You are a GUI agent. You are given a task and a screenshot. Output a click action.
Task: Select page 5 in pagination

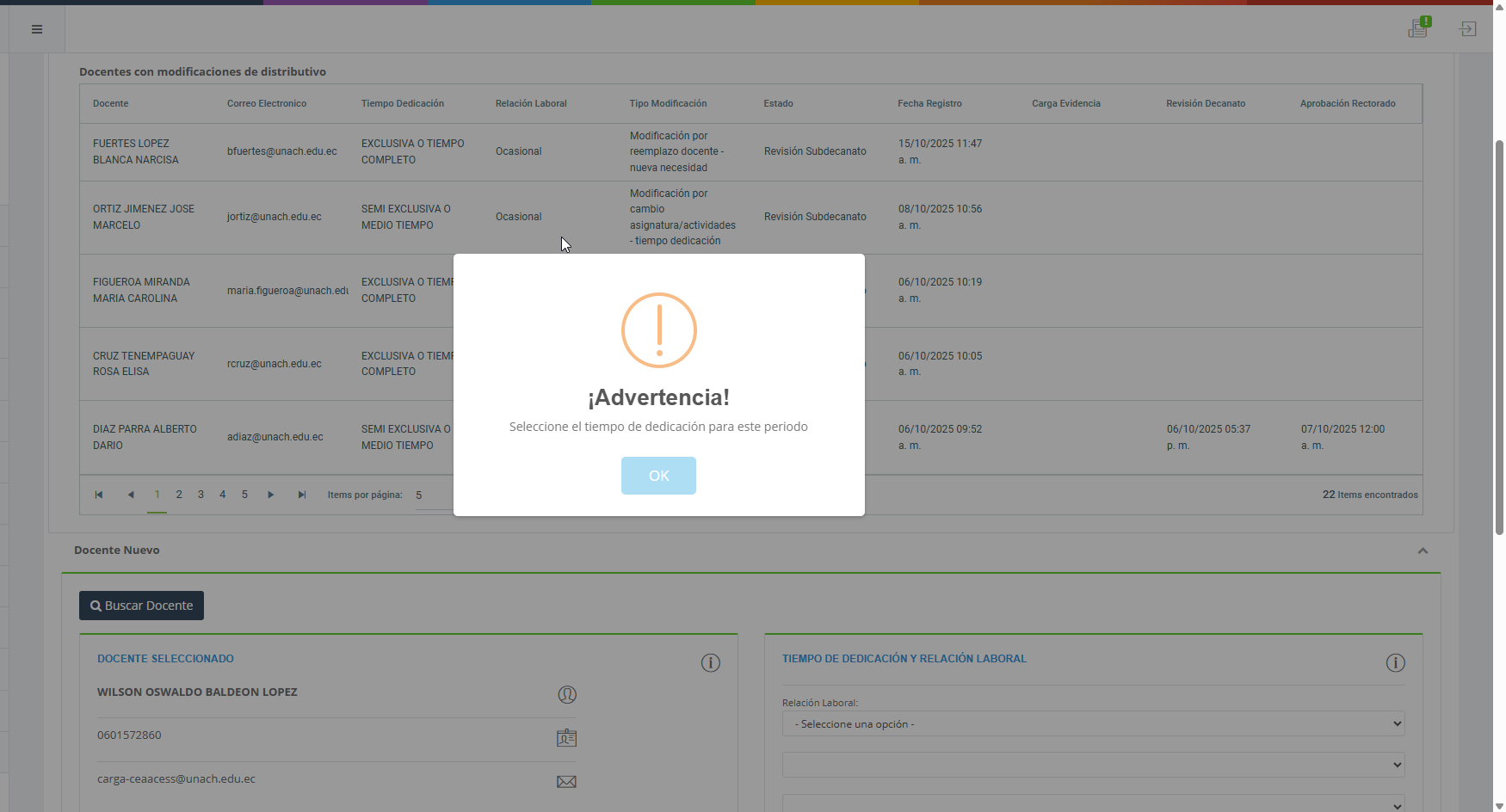(244, 495)
